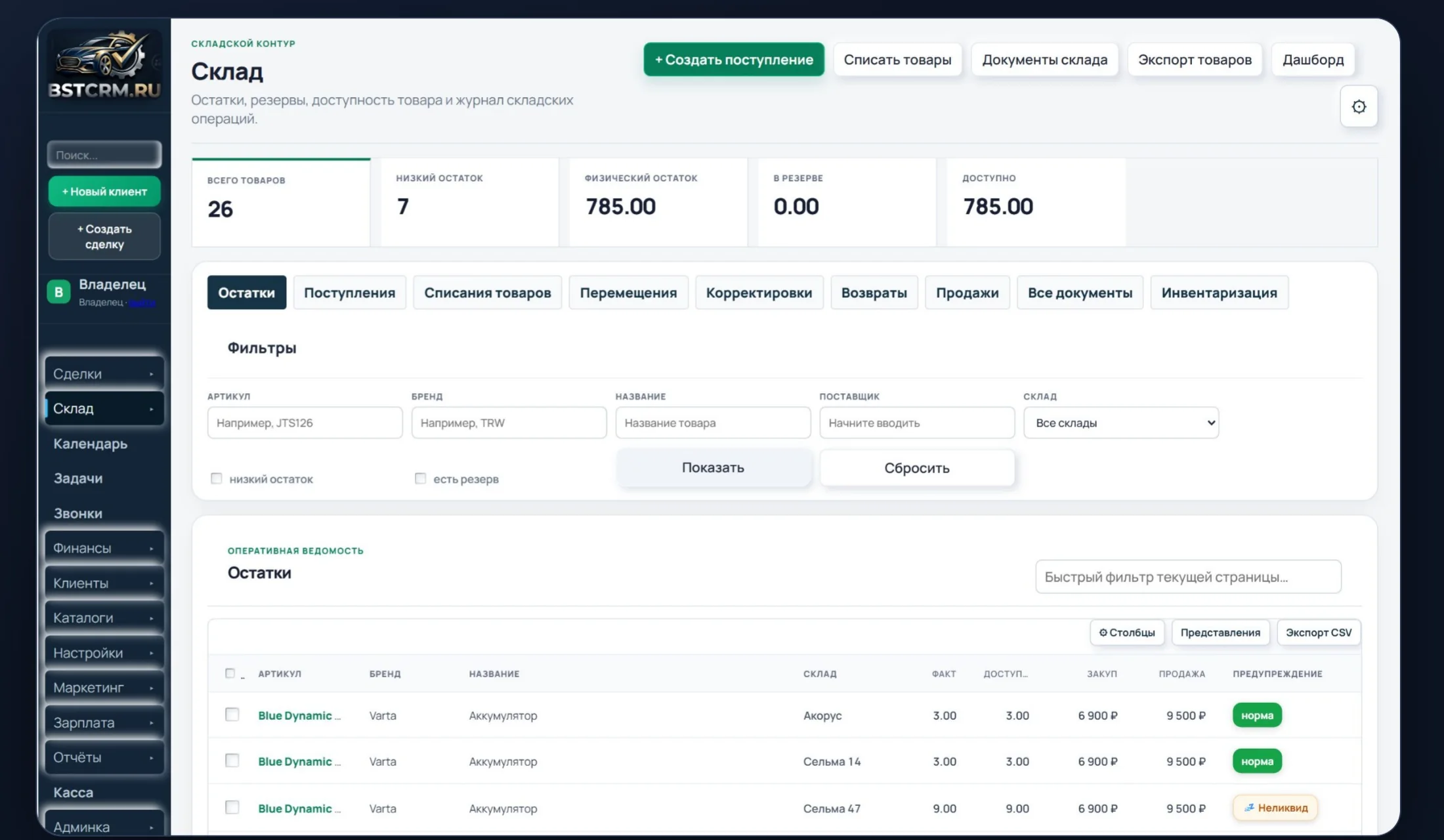This screenshot has height=840, width=1444.
Task: Open the Инвентаризация tab
Action: pyautogui.click(x=1220, y=293)
